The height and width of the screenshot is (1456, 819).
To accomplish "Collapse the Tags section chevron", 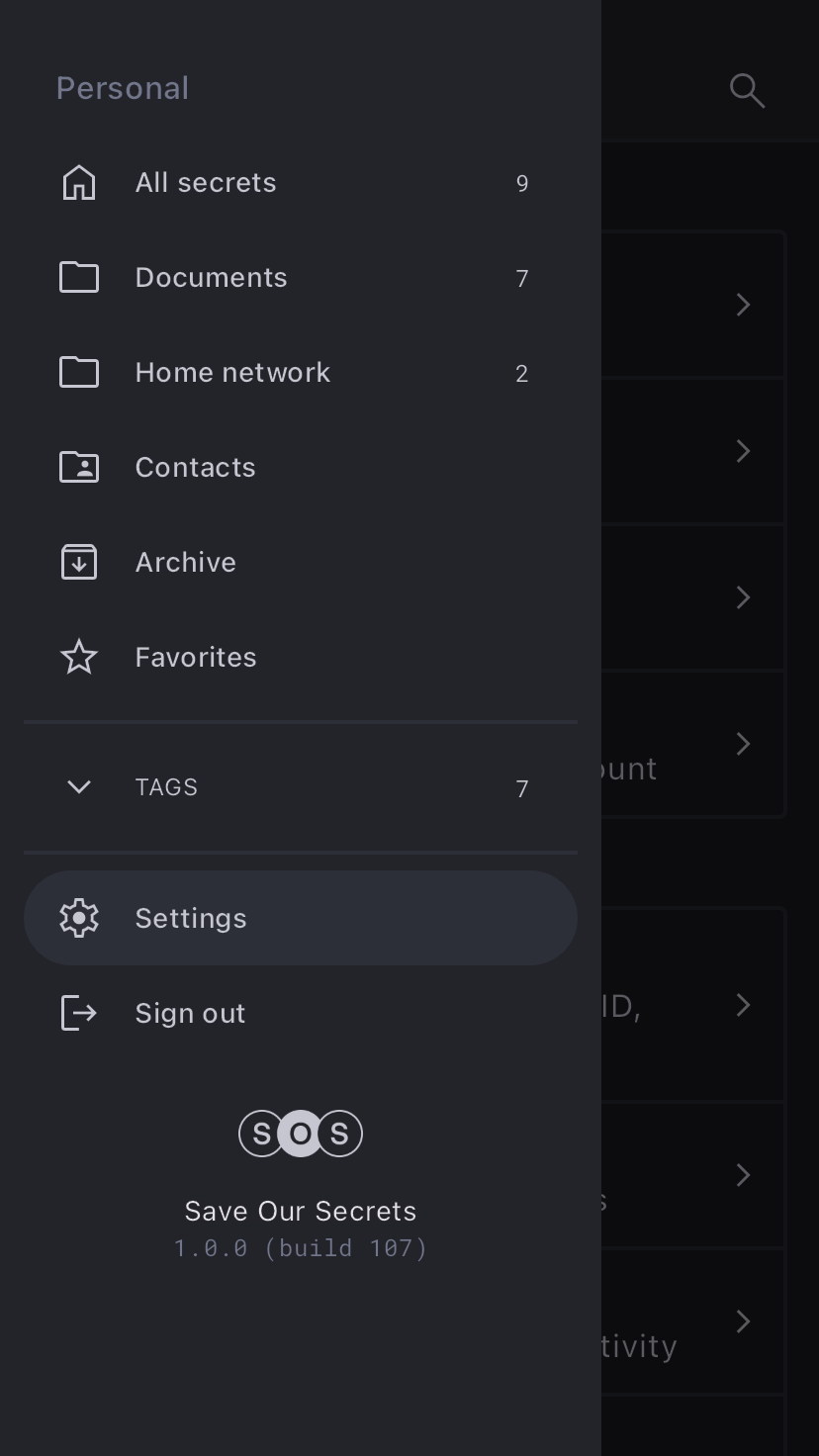I will point(79,786).
